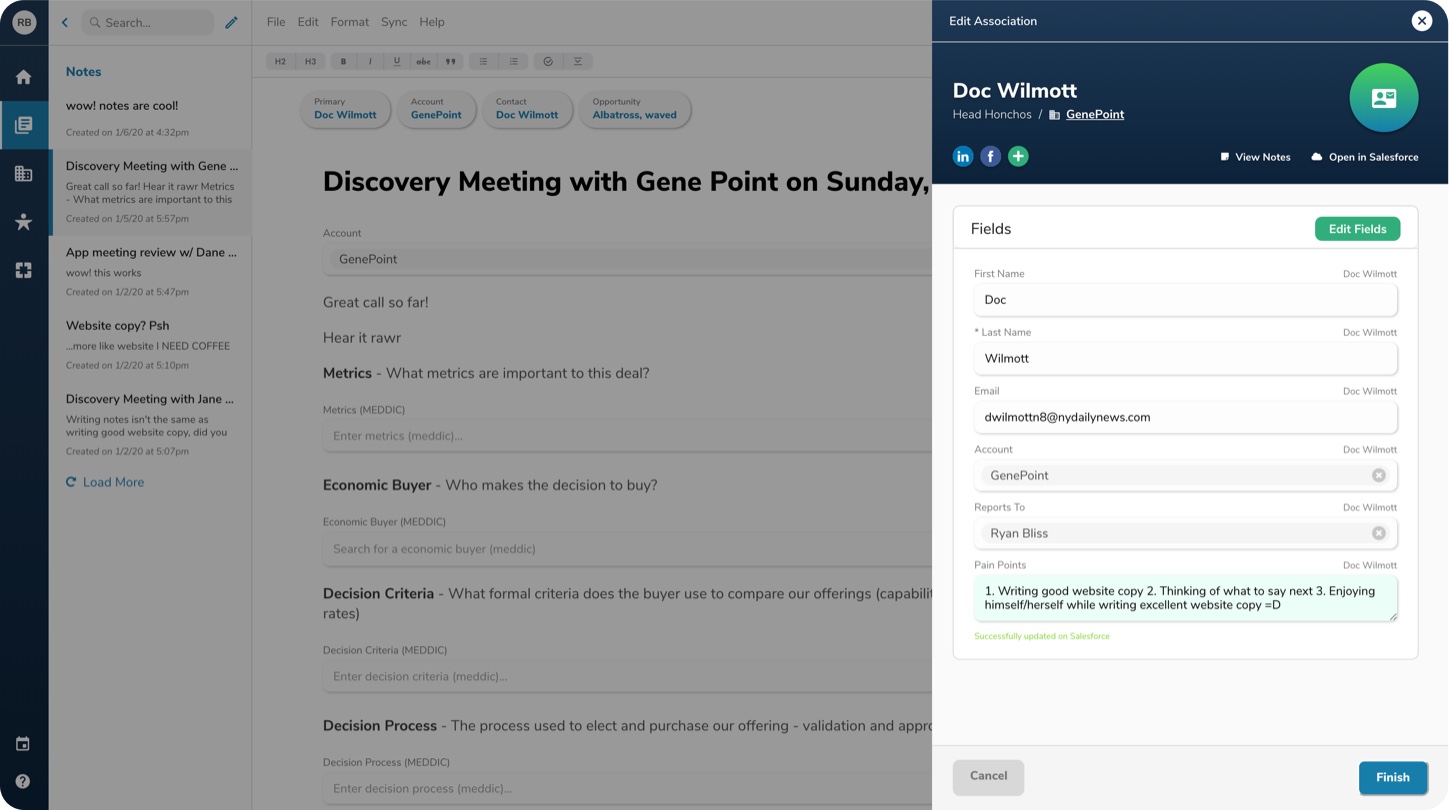Screen dimensions: 1449x810
Task: Click Load More in the notes list
Action: [105, 482]
